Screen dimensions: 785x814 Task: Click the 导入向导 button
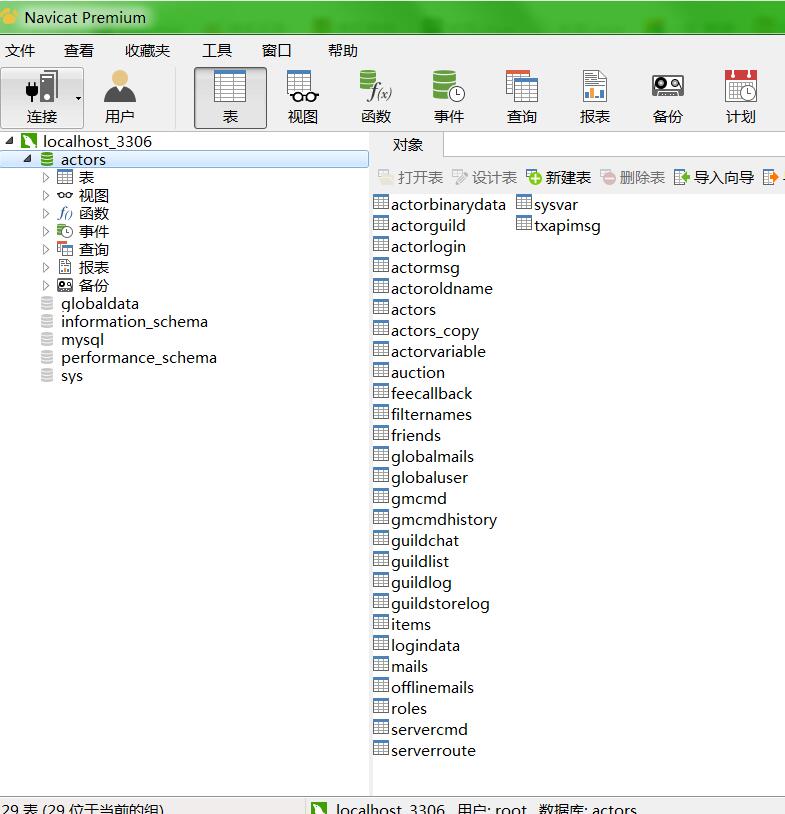(714, 177)
